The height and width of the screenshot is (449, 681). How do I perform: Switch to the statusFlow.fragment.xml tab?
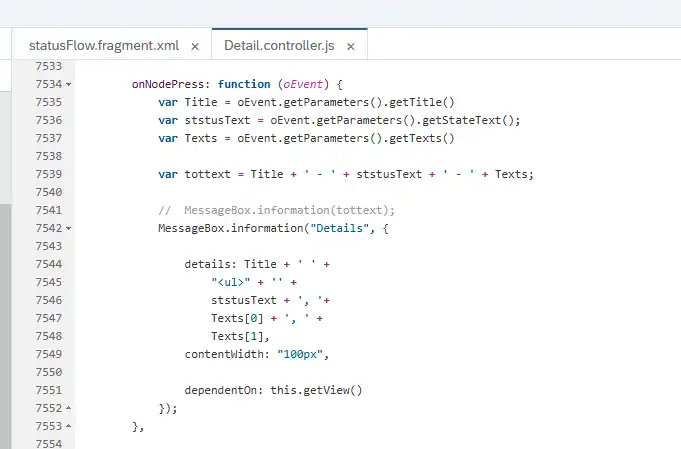coord(100,46)
